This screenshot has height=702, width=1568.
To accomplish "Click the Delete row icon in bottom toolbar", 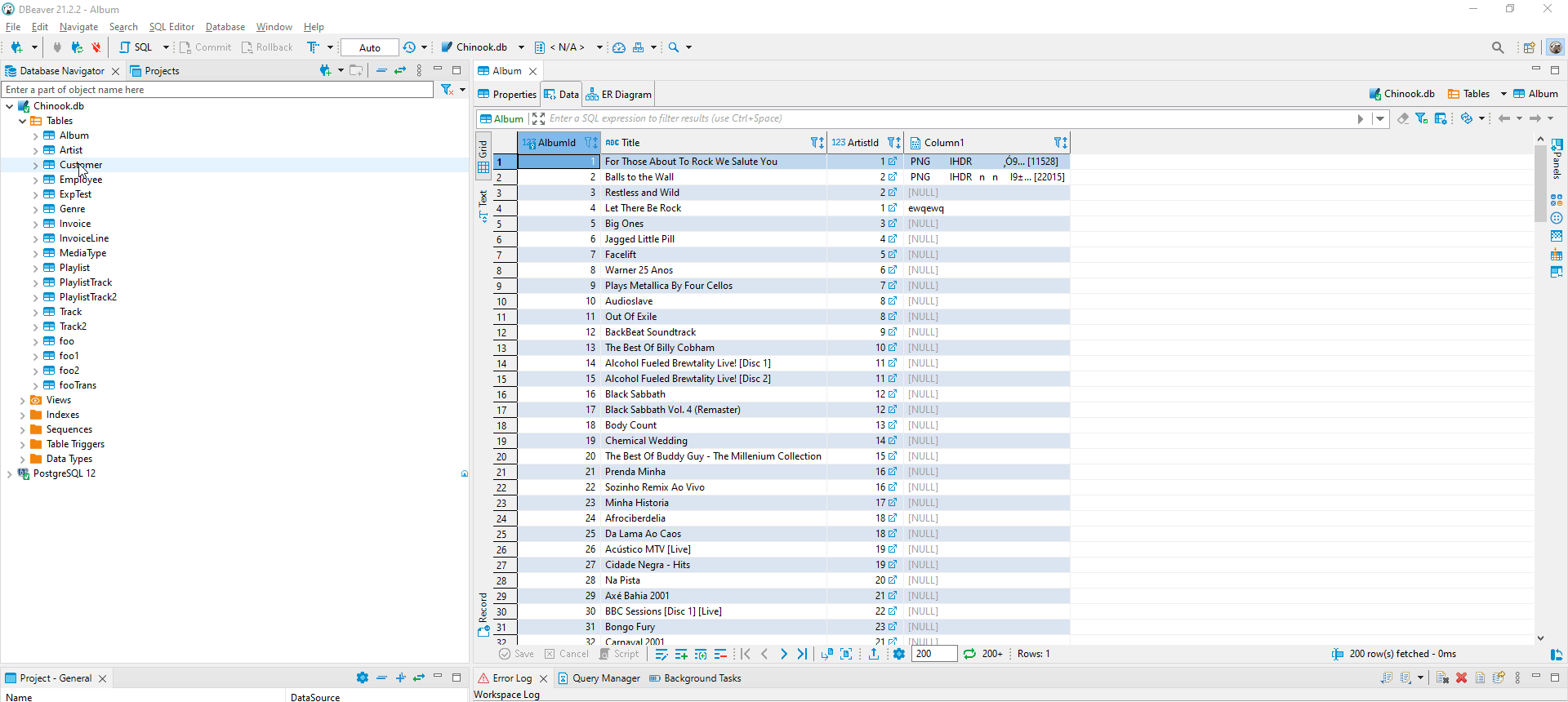I will point(720,654).
